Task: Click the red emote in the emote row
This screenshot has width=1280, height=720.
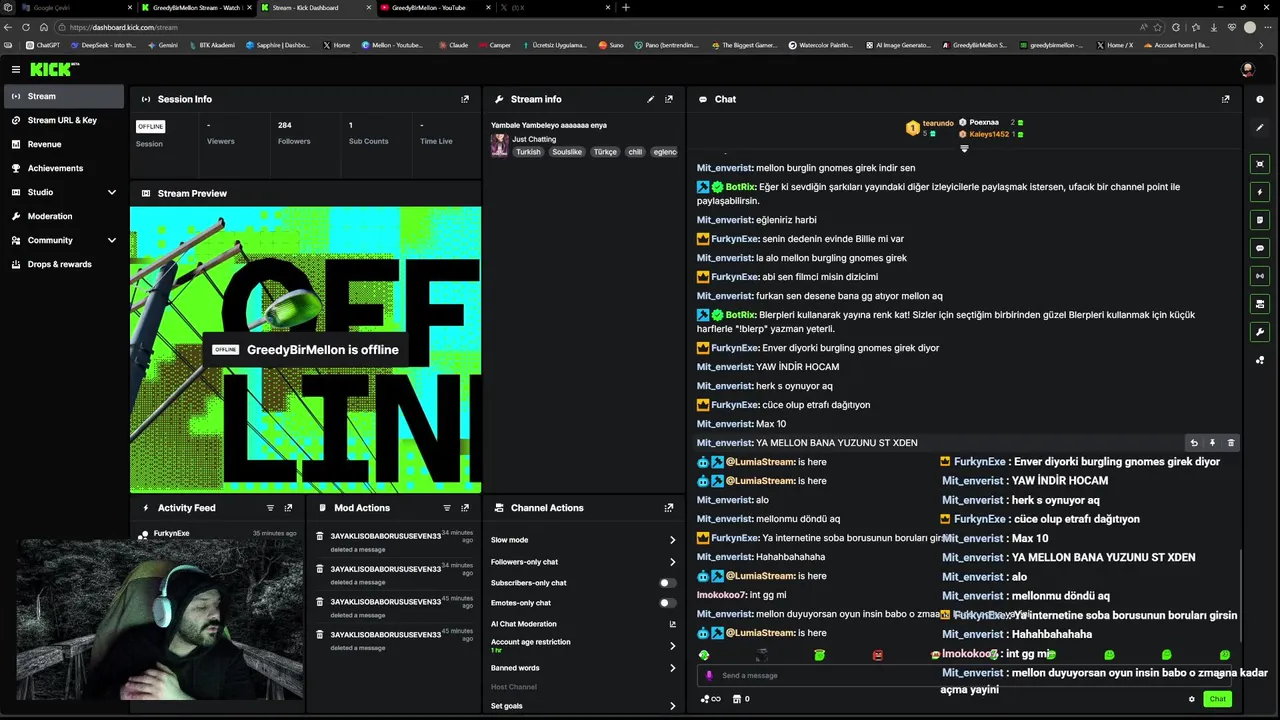Action: pos(878,655)
